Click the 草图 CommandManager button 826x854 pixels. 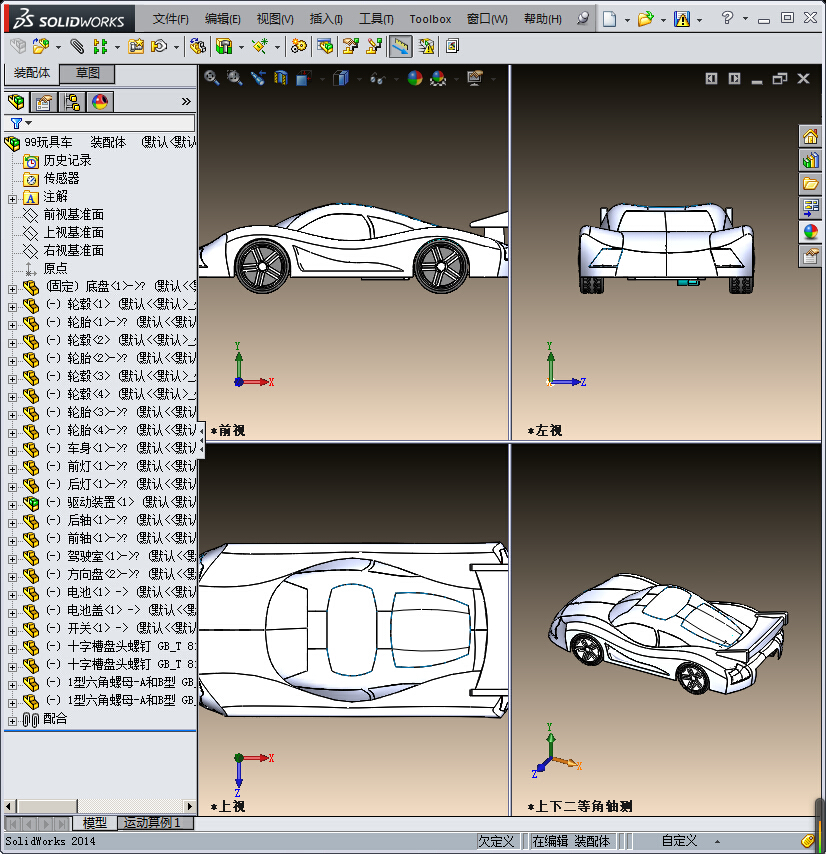point(87,73)
